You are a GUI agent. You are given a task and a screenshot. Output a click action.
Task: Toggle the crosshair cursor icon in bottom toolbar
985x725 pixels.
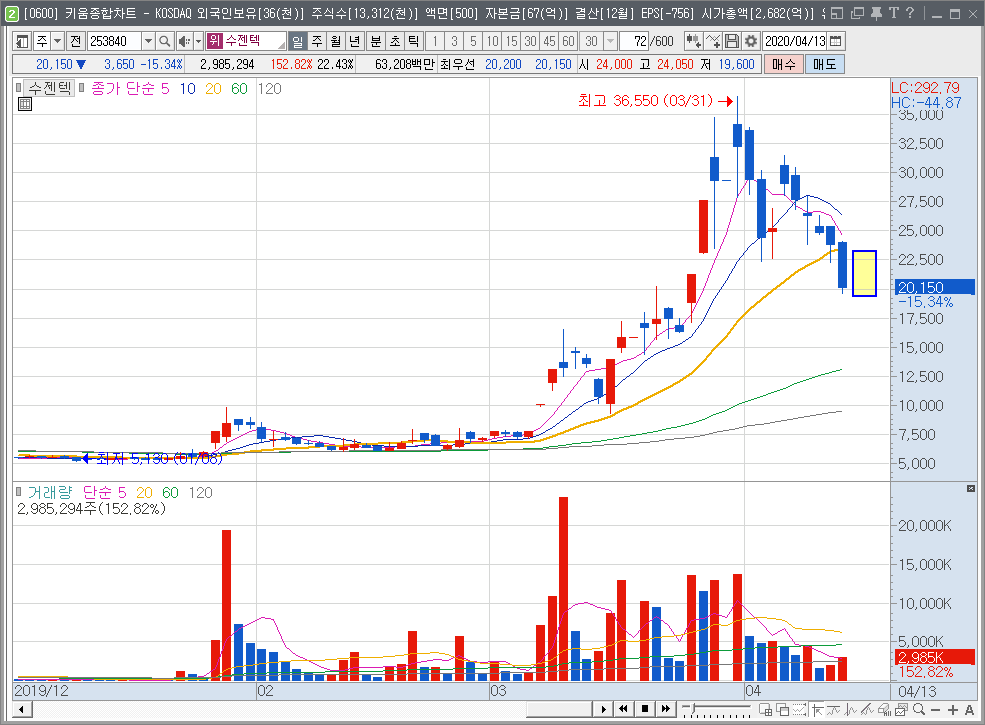tap(817, 710)
